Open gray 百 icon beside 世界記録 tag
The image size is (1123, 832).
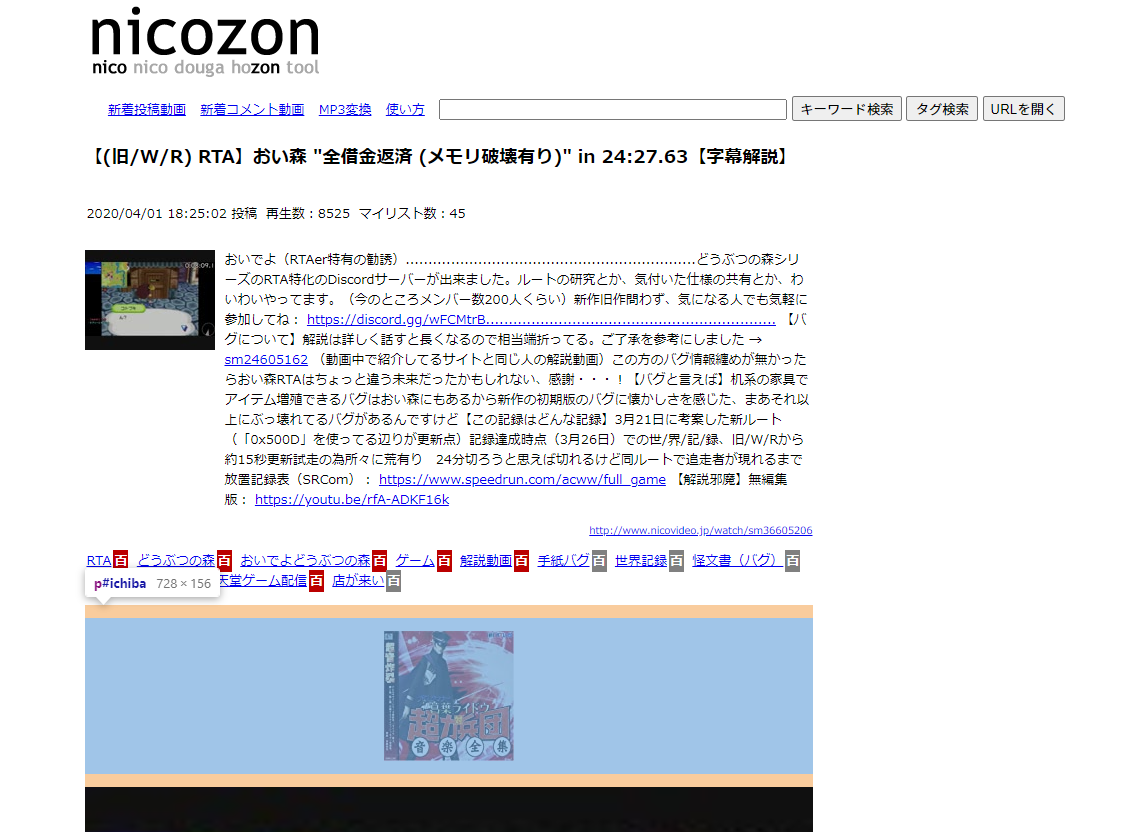coord(676,561)
